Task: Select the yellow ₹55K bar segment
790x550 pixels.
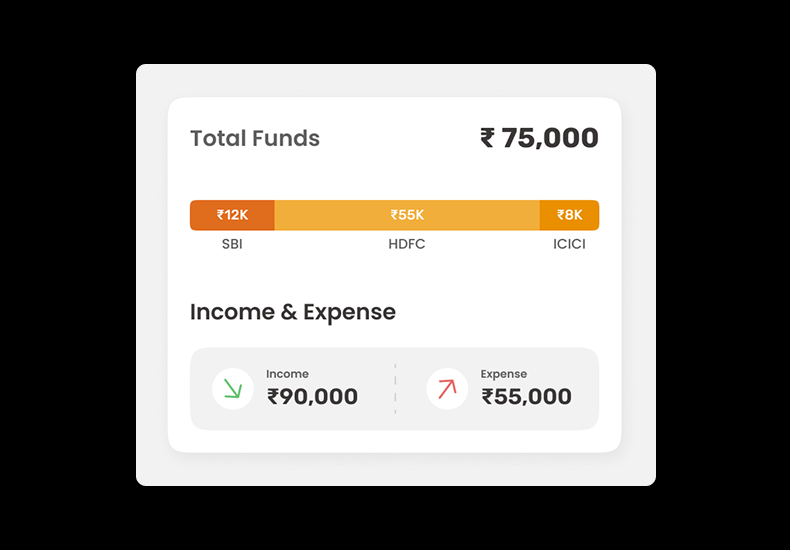Action: pyautogui.click(x=407, y=215)
